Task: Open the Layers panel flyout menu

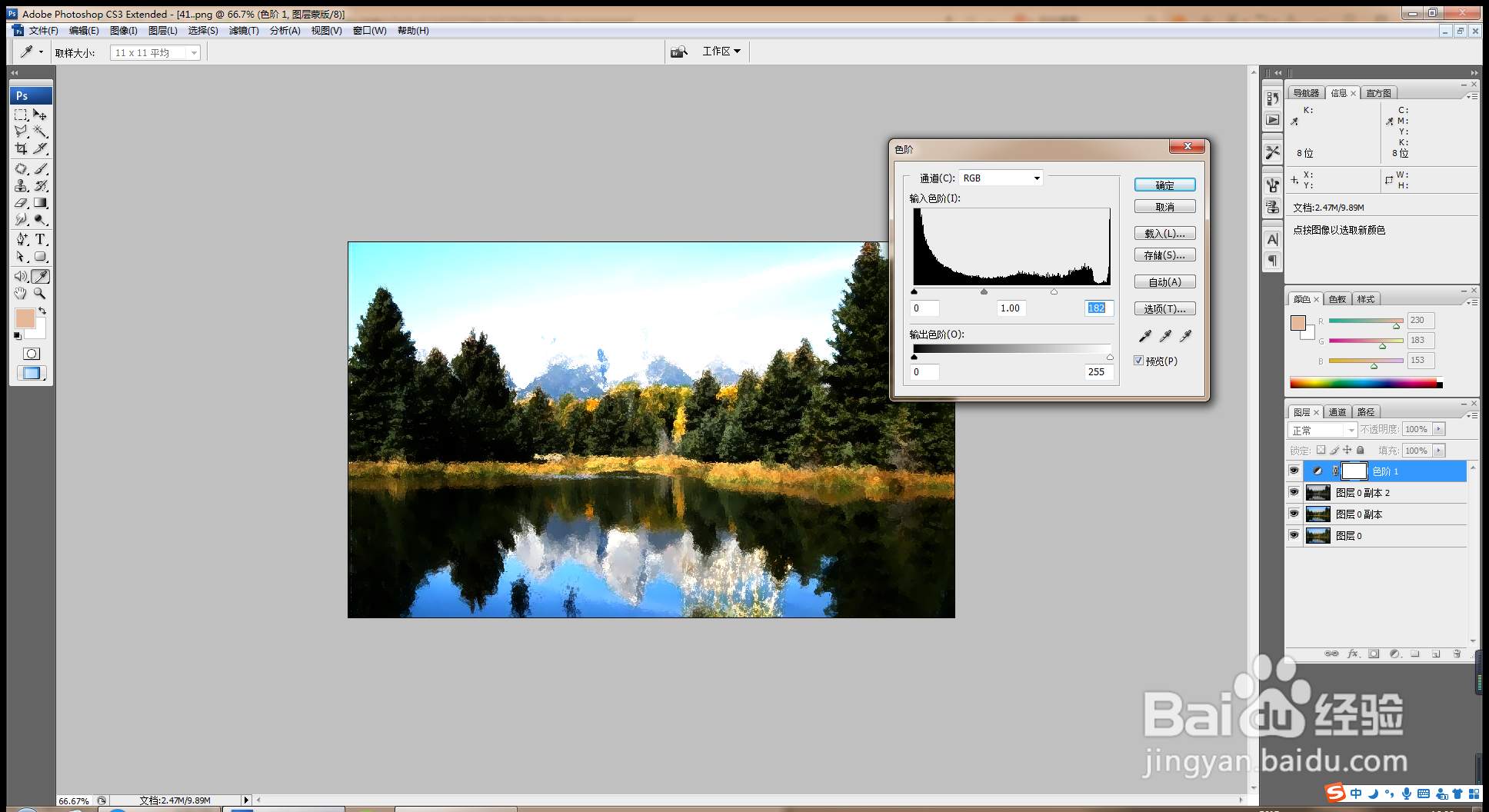Action: (x=1471, y=415)
